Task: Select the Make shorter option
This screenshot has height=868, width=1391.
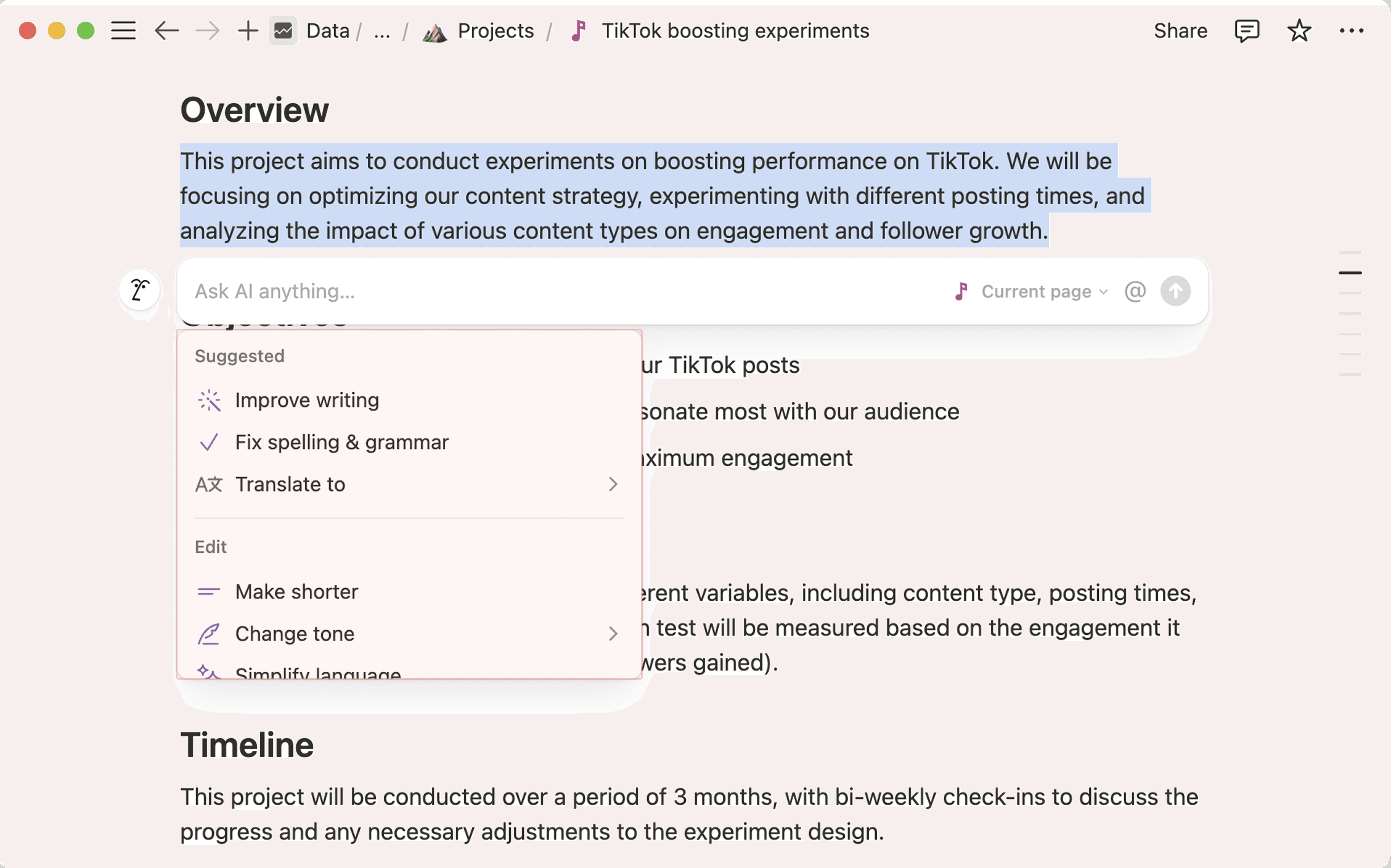Action: coord(297,592)
